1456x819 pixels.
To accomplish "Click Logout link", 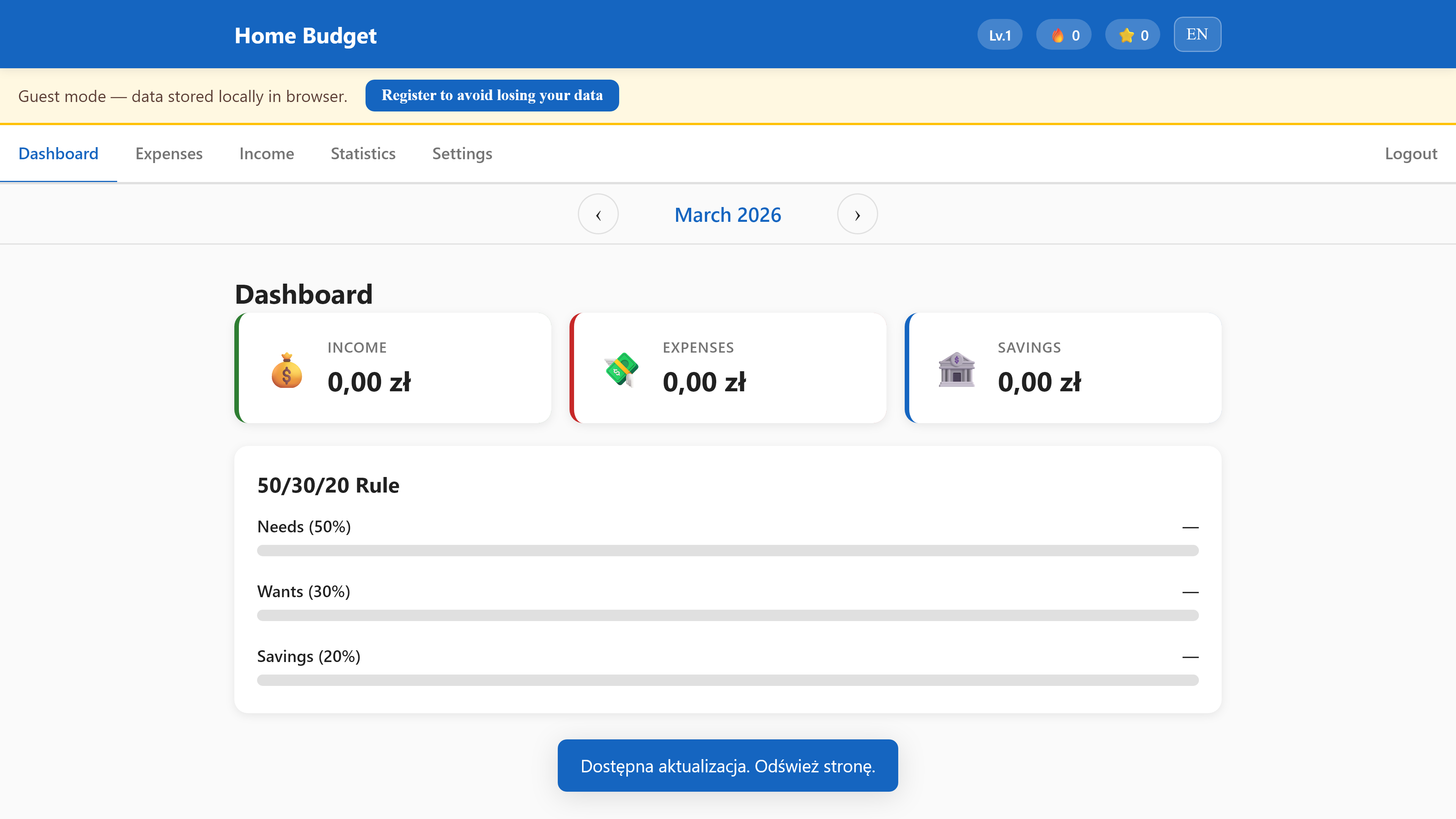I will (x=1411, y=154).
